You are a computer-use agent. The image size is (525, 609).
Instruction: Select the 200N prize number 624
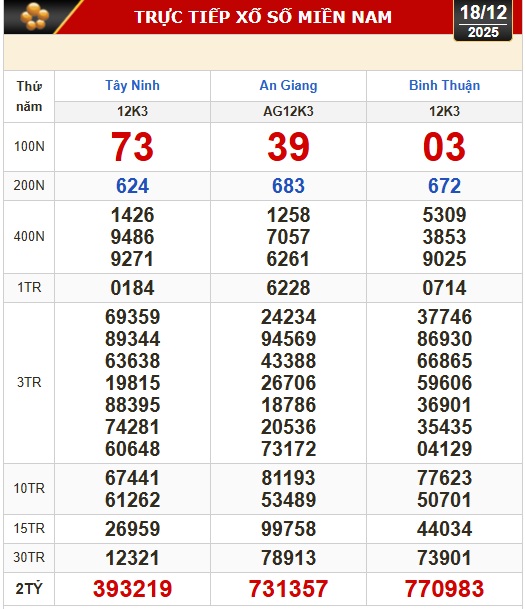pyautogui.click(x=132, y=186)
